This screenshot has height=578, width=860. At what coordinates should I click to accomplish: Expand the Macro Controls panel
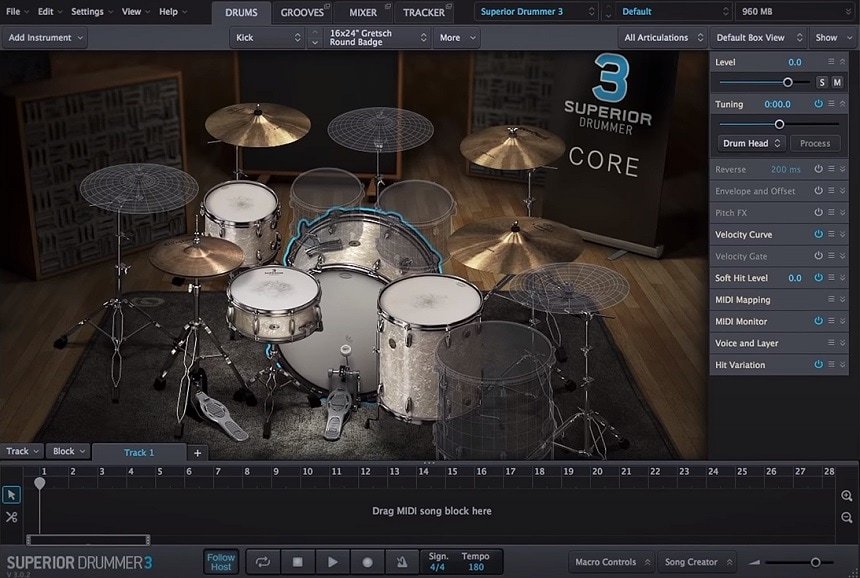[x=612, y=562]
